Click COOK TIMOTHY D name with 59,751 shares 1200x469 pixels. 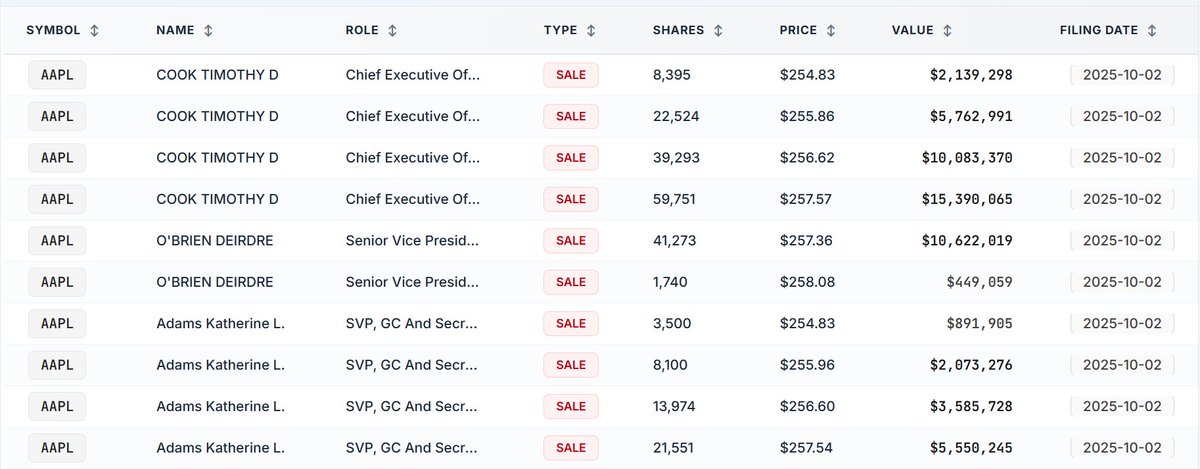point(217,199)
